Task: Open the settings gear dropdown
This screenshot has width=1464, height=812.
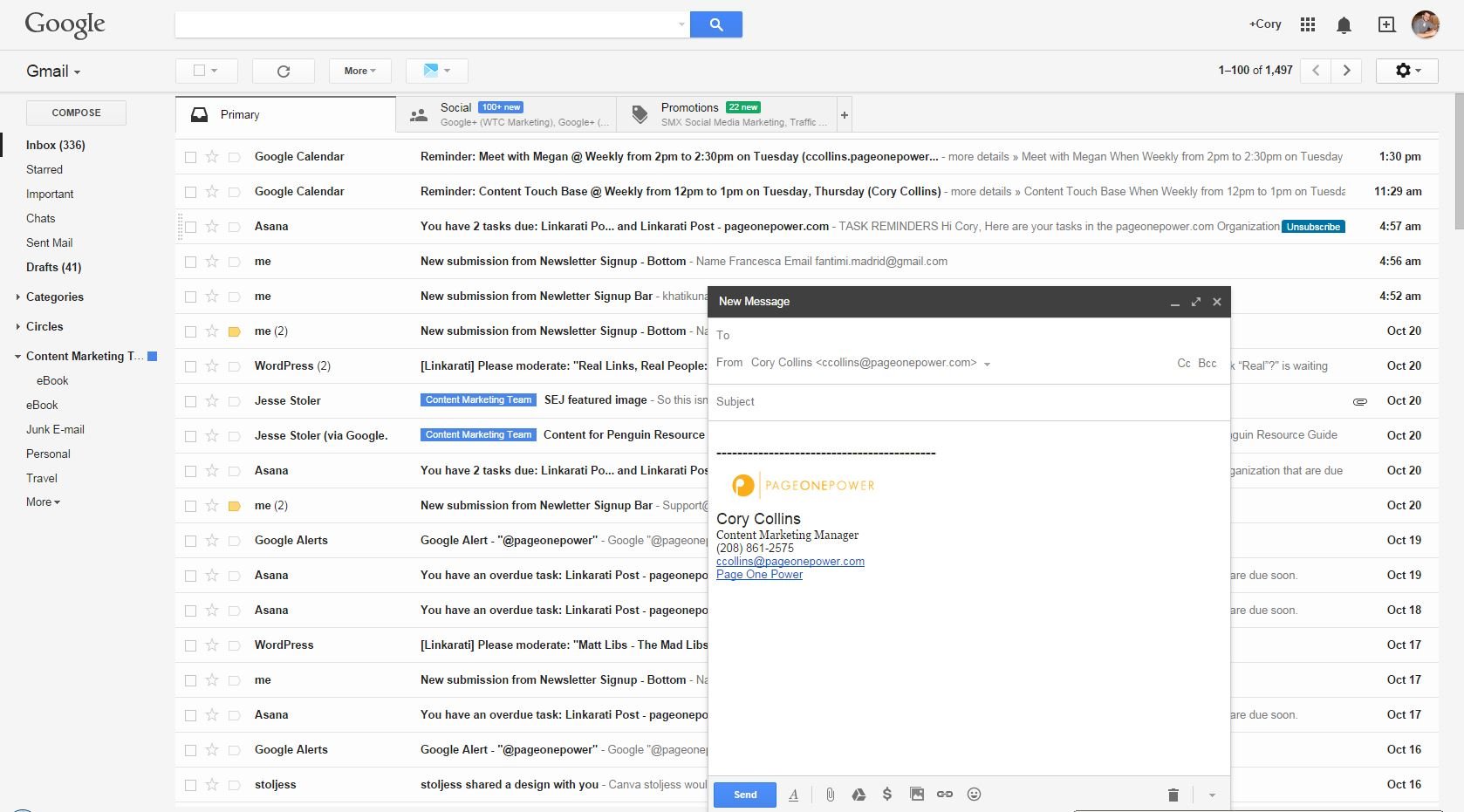Action: click(1406, 71)
